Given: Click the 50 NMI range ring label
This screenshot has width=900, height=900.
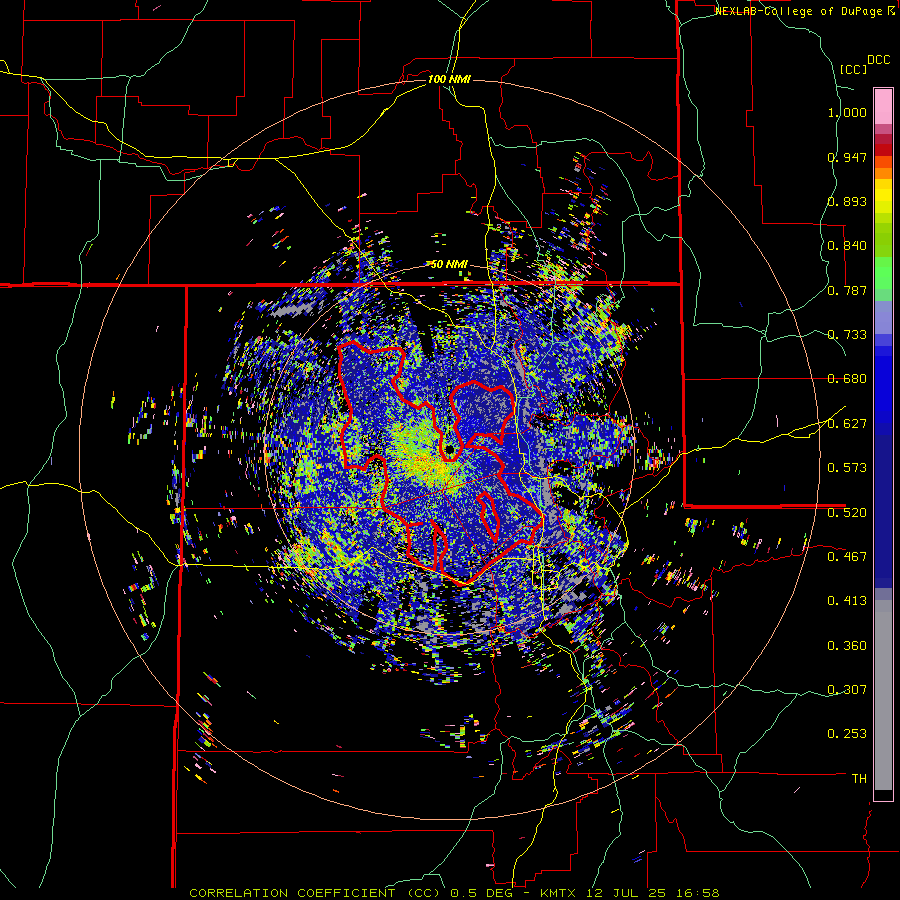Looking at the screenshot, I should [449, 264].
